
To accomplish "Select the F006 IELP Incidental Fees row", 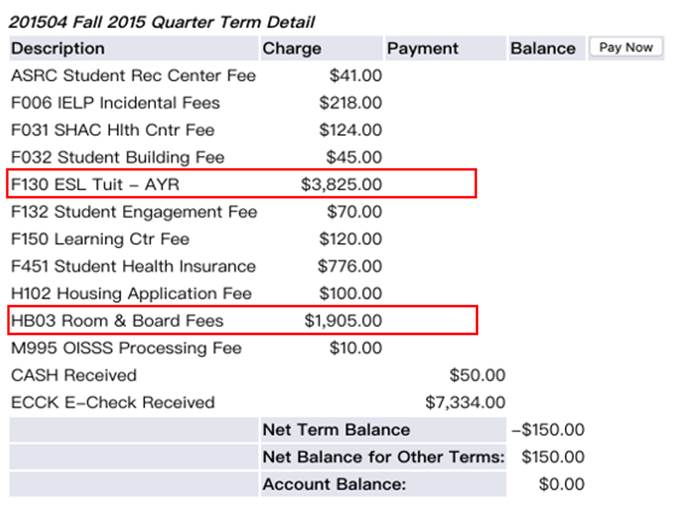I will point(115,103).
